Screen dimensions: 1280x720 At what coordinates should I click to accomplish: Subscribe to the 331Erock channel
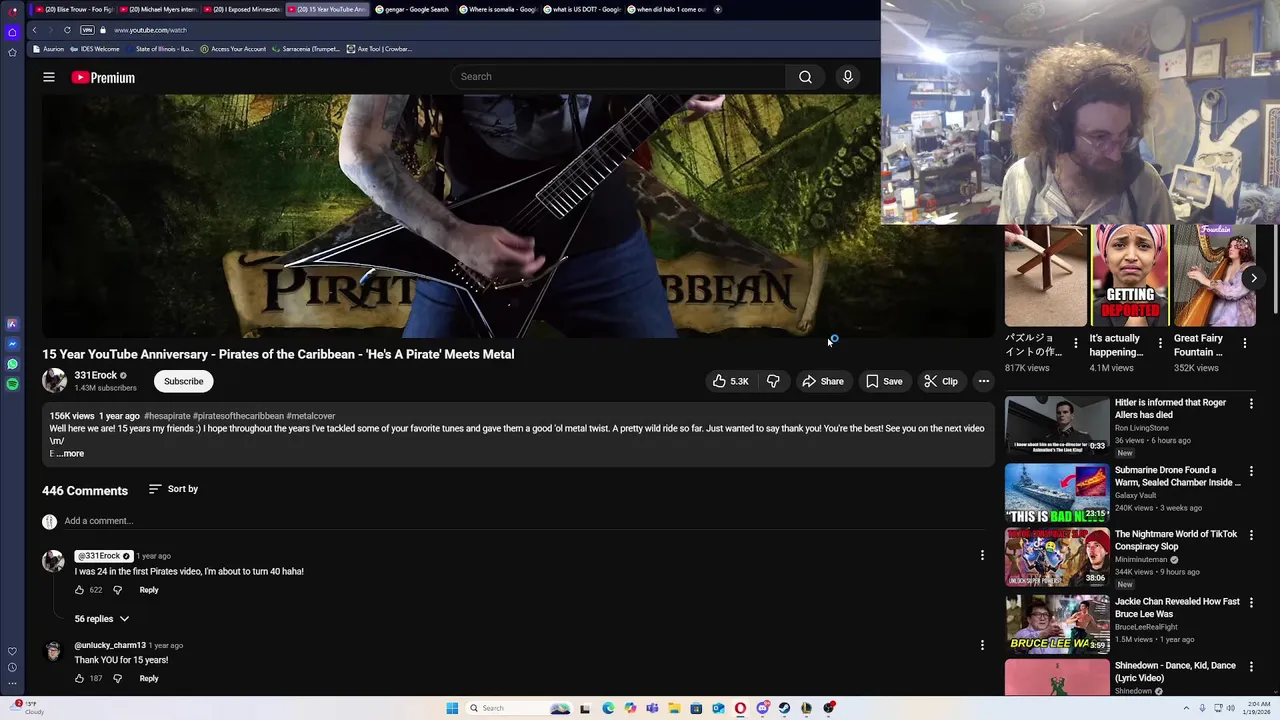(x=183, y=381)
